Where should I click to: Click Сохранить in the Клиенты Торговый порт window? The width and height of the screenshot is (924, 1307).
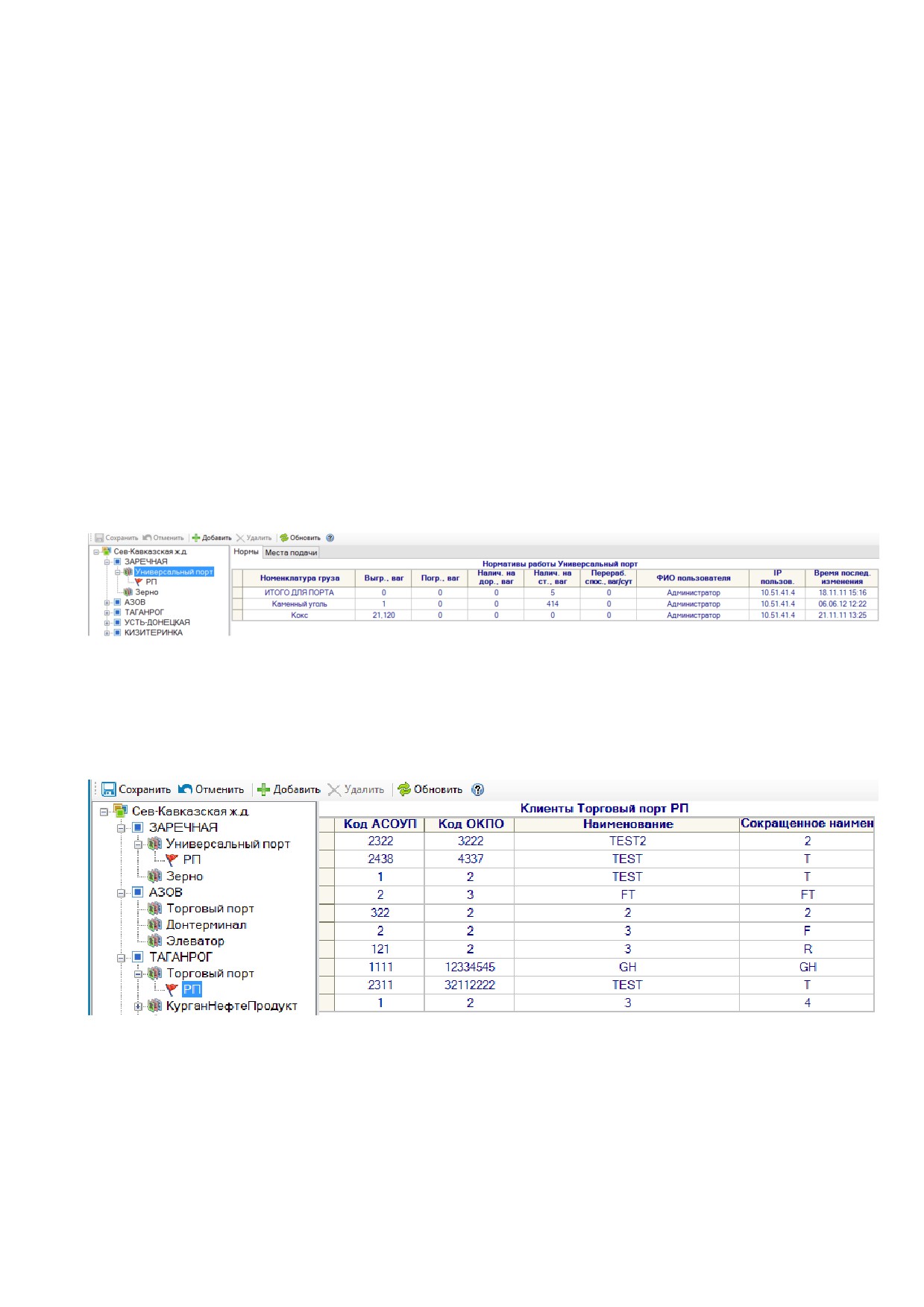[136, 789]
